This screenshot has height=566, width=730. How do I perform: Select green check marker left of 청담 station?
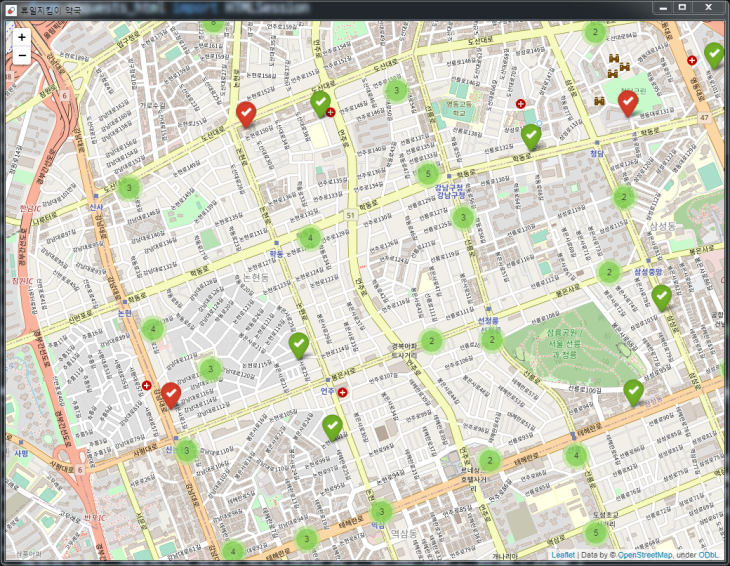click(x=532, y=136)
